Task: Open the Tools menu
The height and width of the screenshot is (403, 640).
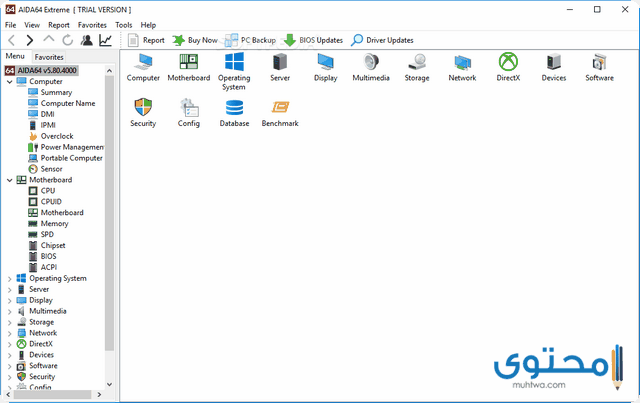Action: (x=124, y=25)
